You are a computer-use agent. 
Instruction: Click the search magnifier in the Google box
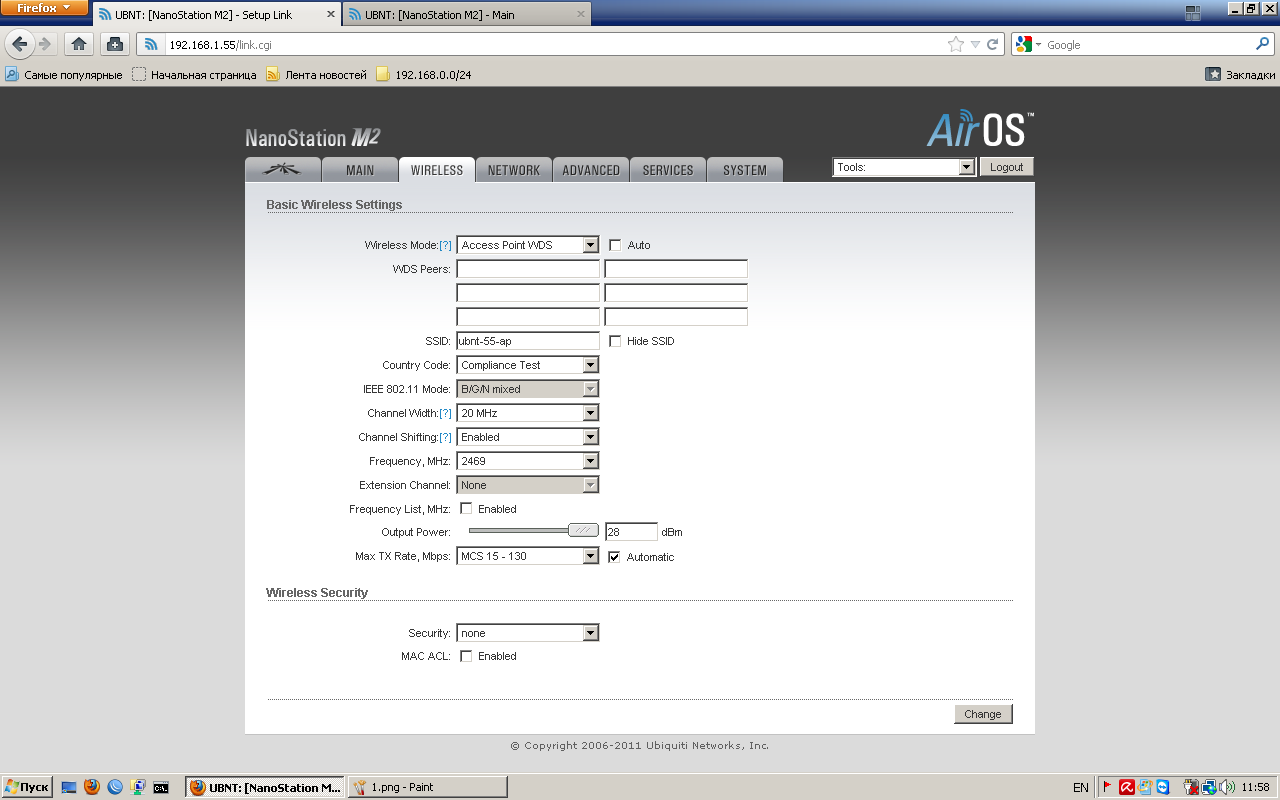click(x=1262, y=44)
